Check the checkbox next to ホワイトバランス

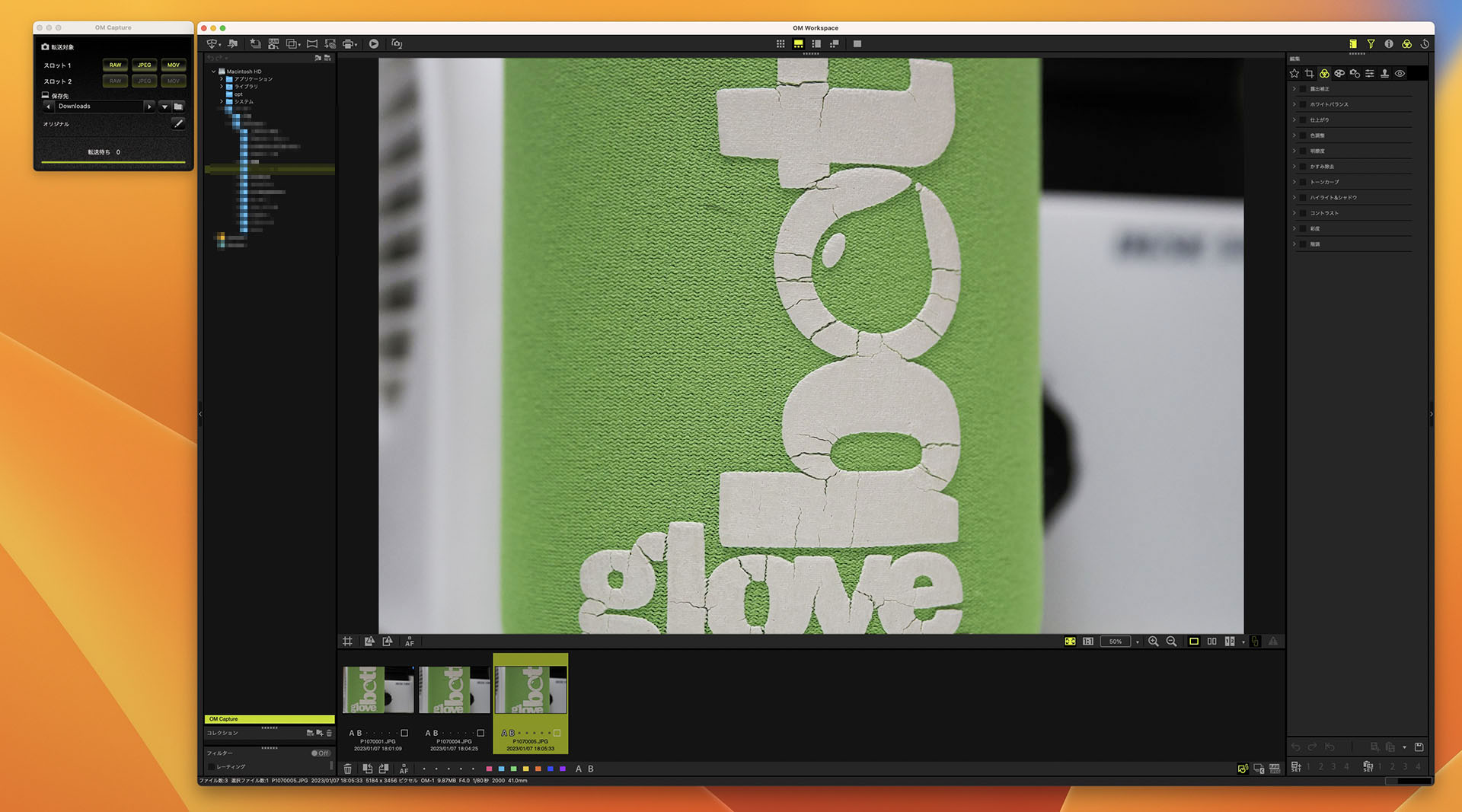tap(1304, 104)
